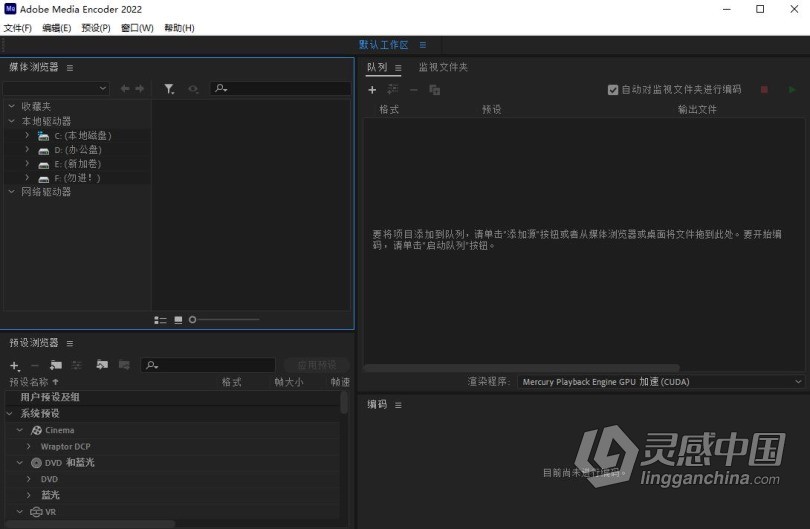Collapse the DVD 和蓝光 category
Screen dimensions: 810x529
point(20,463)
